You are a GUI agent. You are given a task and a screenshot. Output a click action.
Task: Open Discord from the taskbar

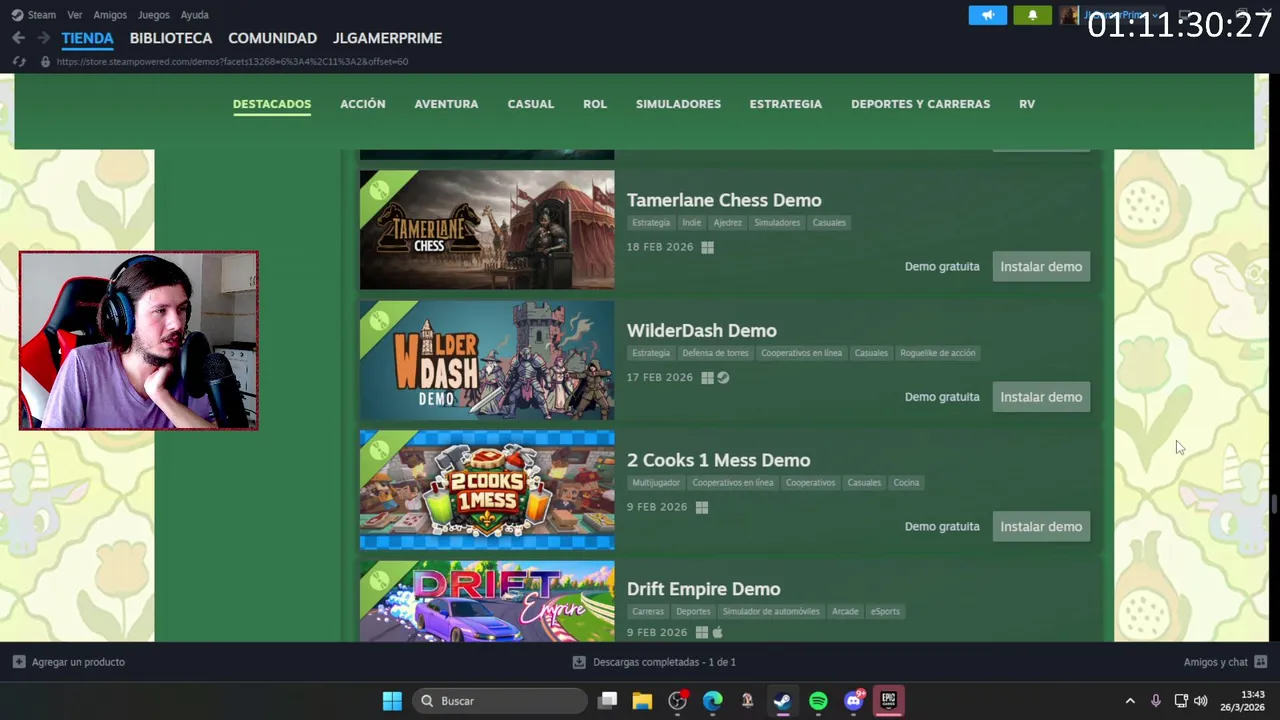tap(853, 701)
